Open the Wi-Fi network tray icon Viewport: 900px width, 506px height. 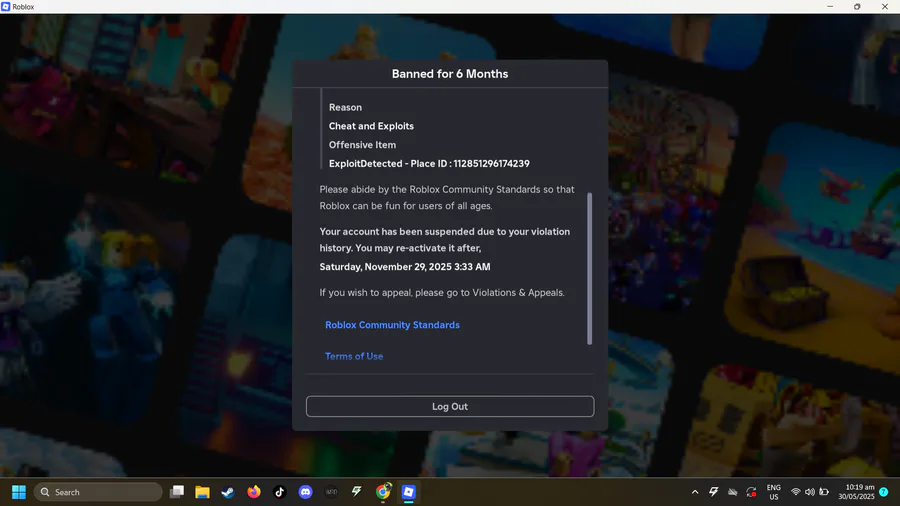pyautogui.click(x=796, y=492)
